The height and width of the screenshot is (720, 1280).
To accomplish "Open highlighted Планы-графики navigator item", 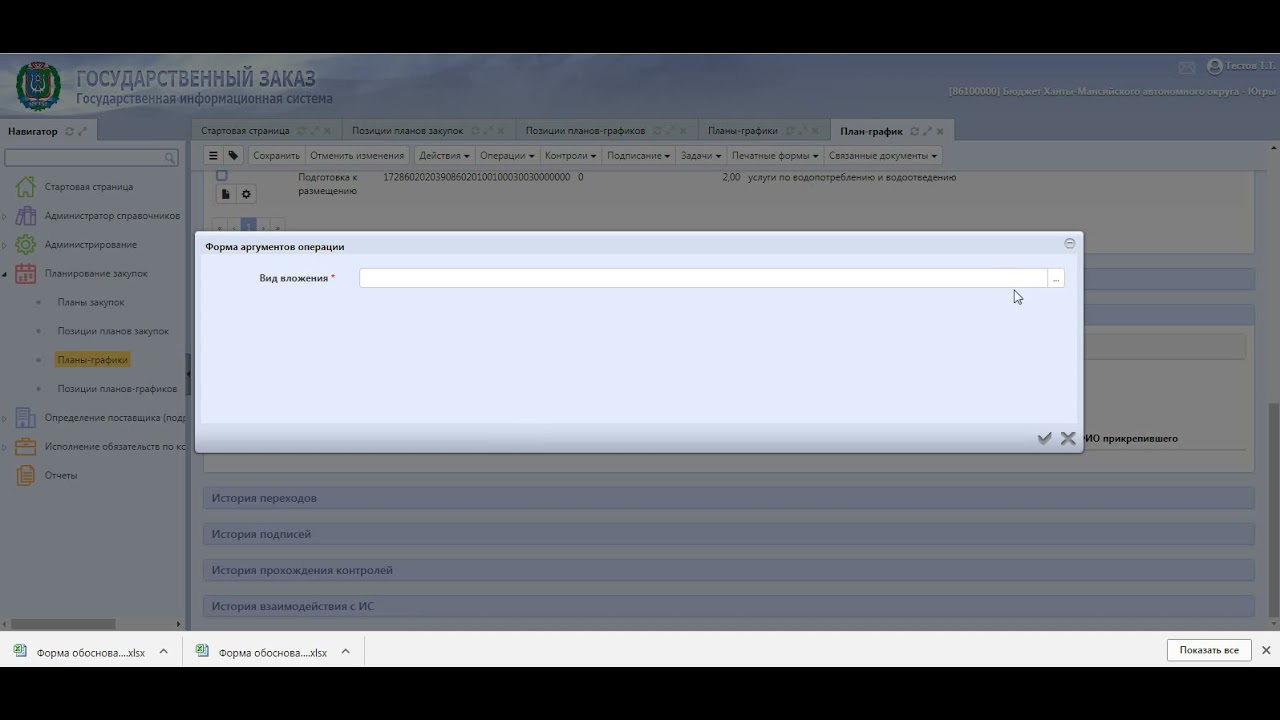I will pos(92,360).
